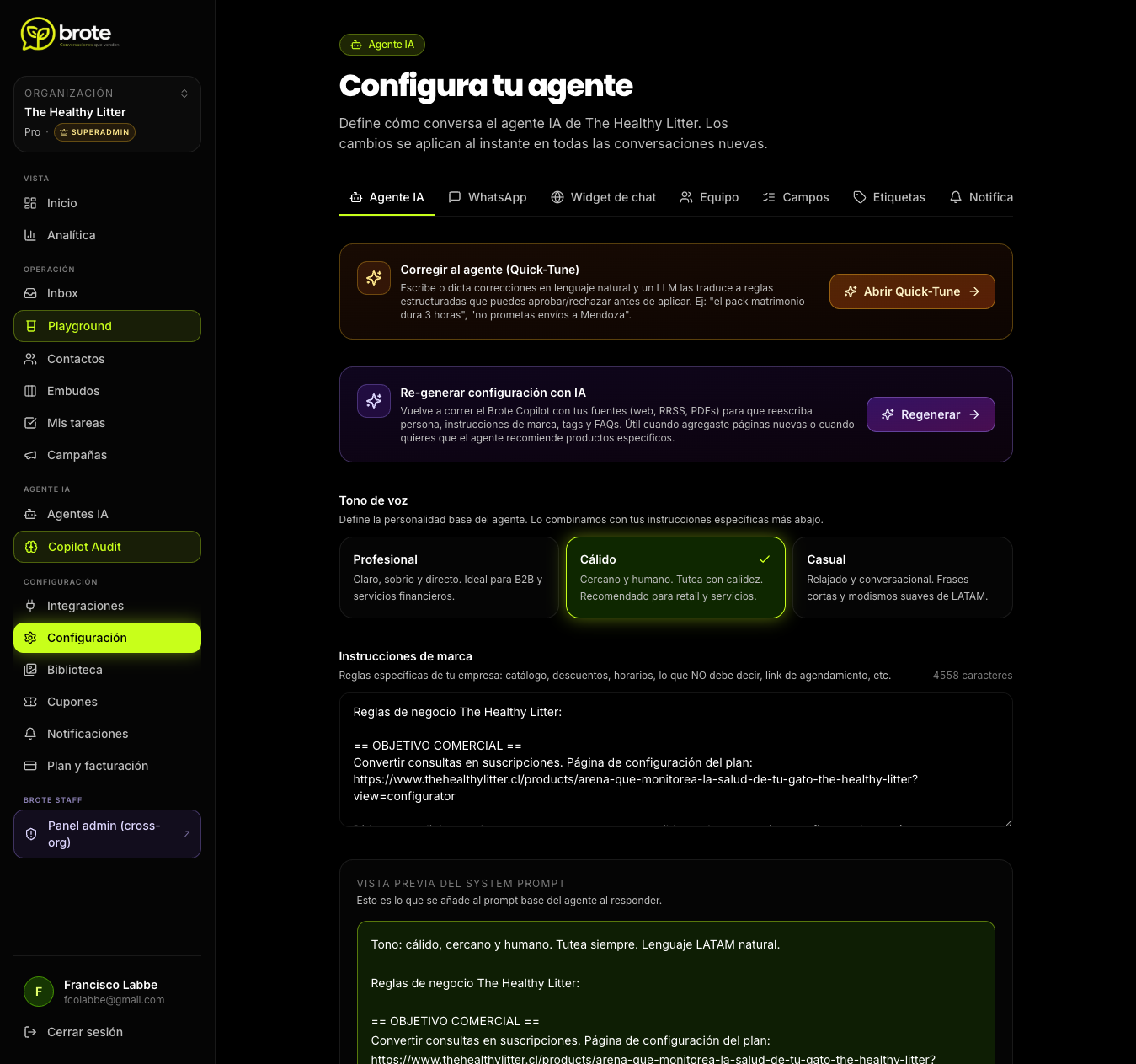Open Contactos in the sidebar
Image resolution: width=1136 pixels, height=1064 pixels.
pos(107,359)
